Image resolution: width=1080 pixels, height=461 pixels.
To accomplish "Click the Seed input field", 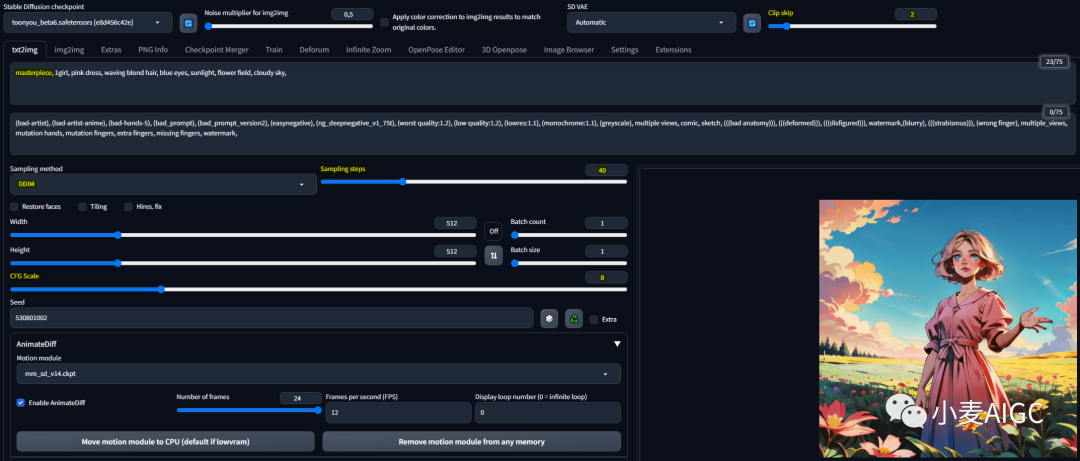I will click(272, 318).
